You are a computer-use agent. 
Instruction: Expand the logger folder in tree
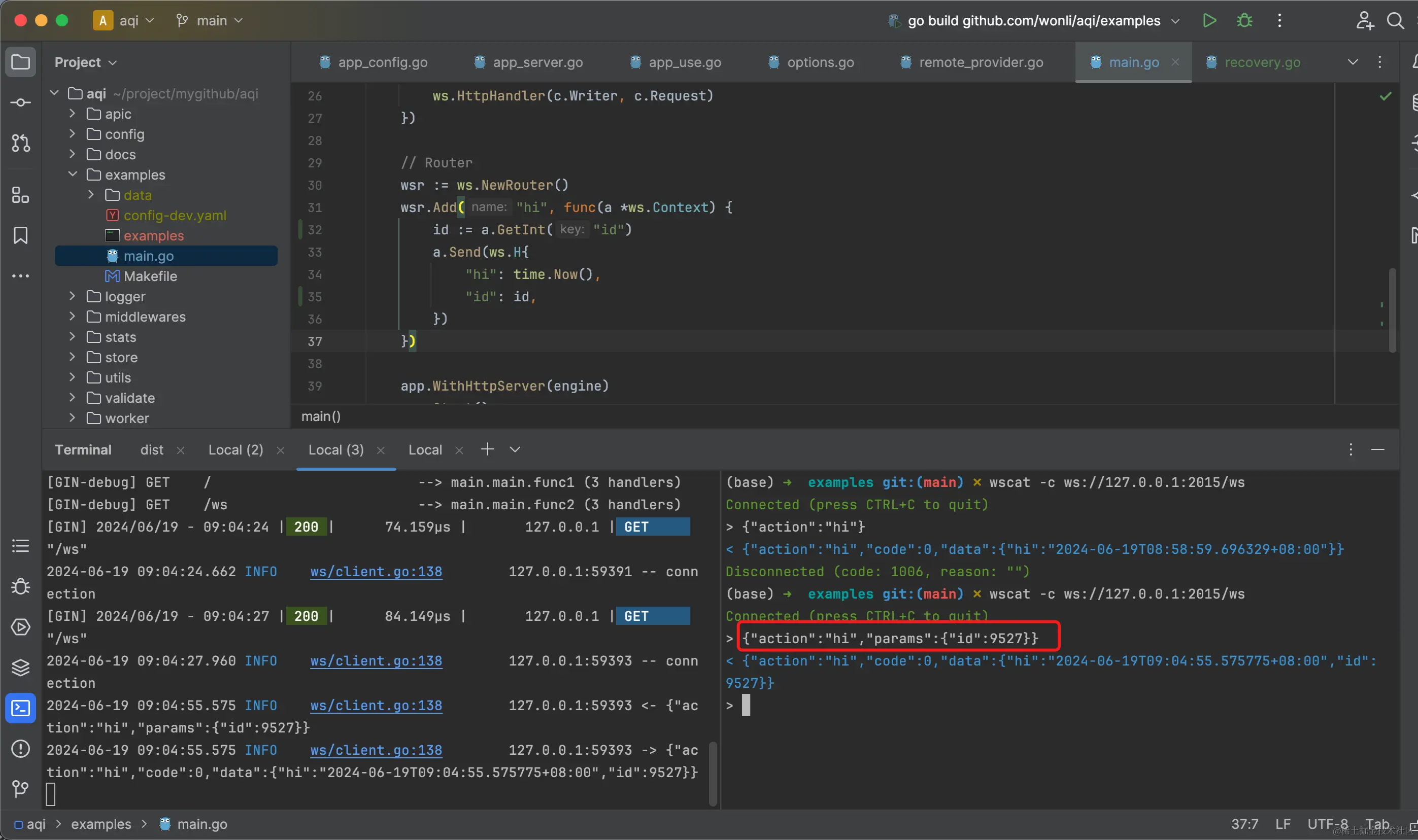point(73,296)
